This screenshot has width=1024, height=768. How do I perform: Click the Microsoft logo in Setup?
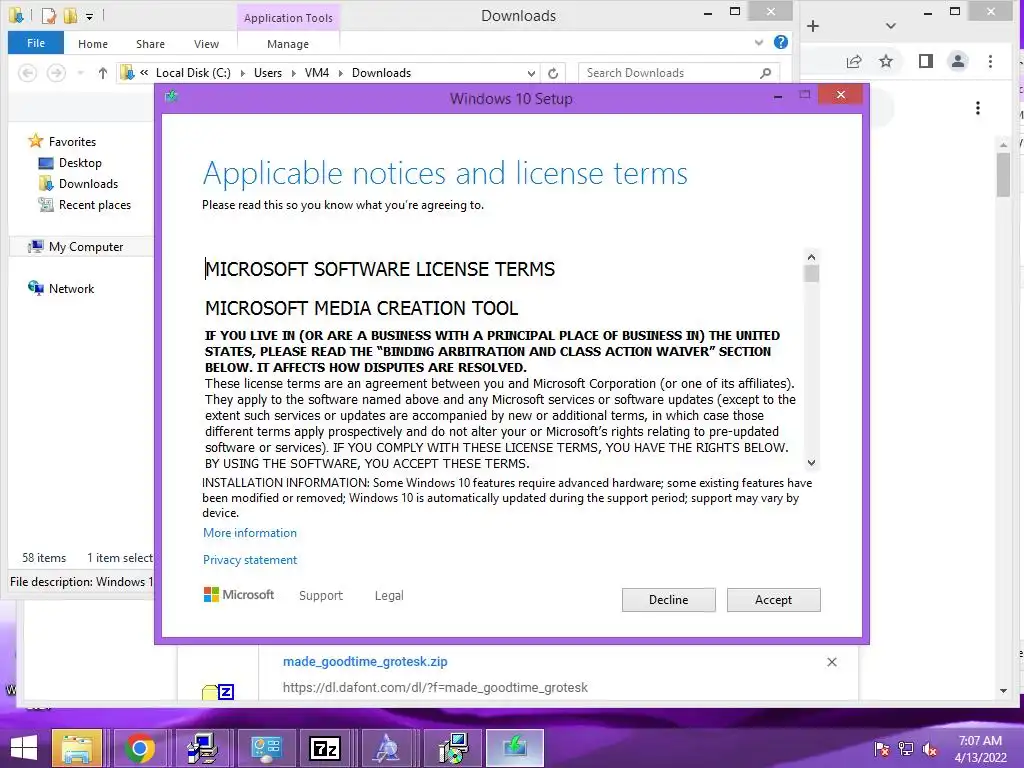click(x=239, y=595)
